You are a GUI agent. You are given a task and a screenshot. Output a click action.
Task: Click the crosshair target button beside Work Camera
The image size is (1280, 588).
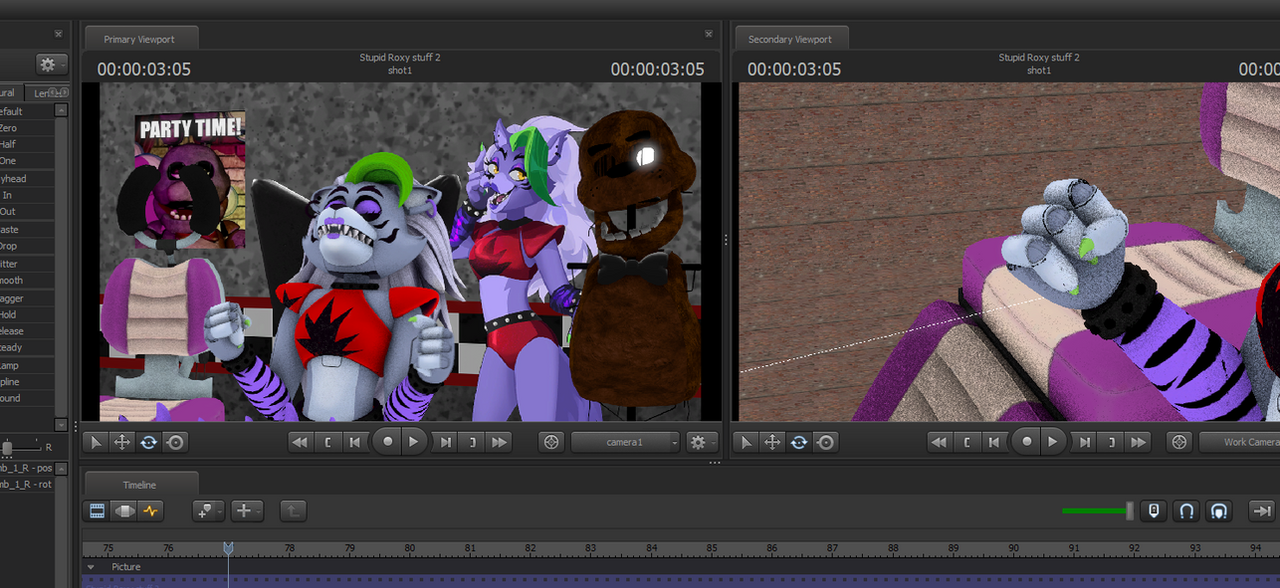click(1179, 441)
